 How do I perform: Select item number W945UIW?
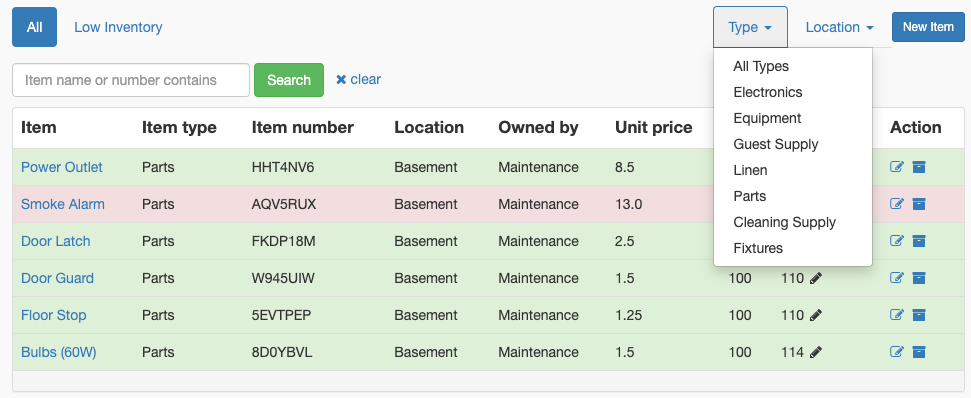283,279
